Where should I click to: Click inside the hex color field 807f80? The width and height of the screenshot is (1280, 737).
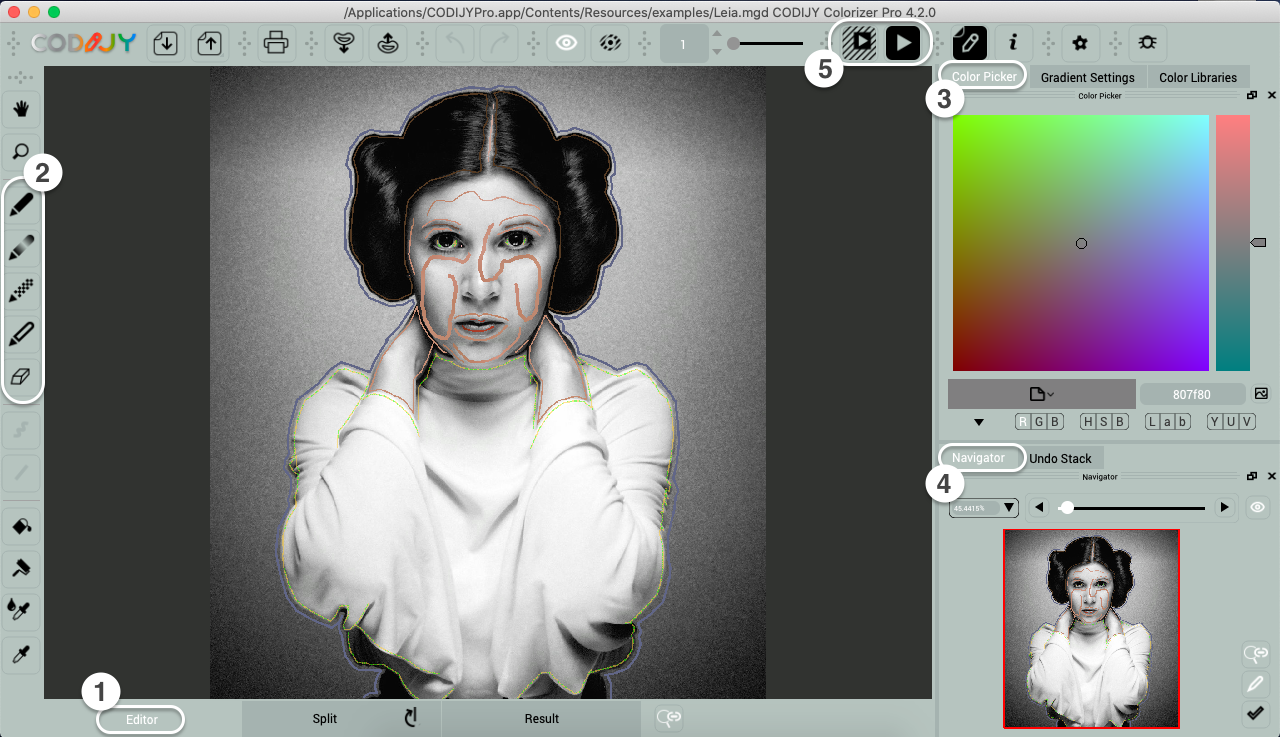pyautogui.click(x=1192, y=394)
